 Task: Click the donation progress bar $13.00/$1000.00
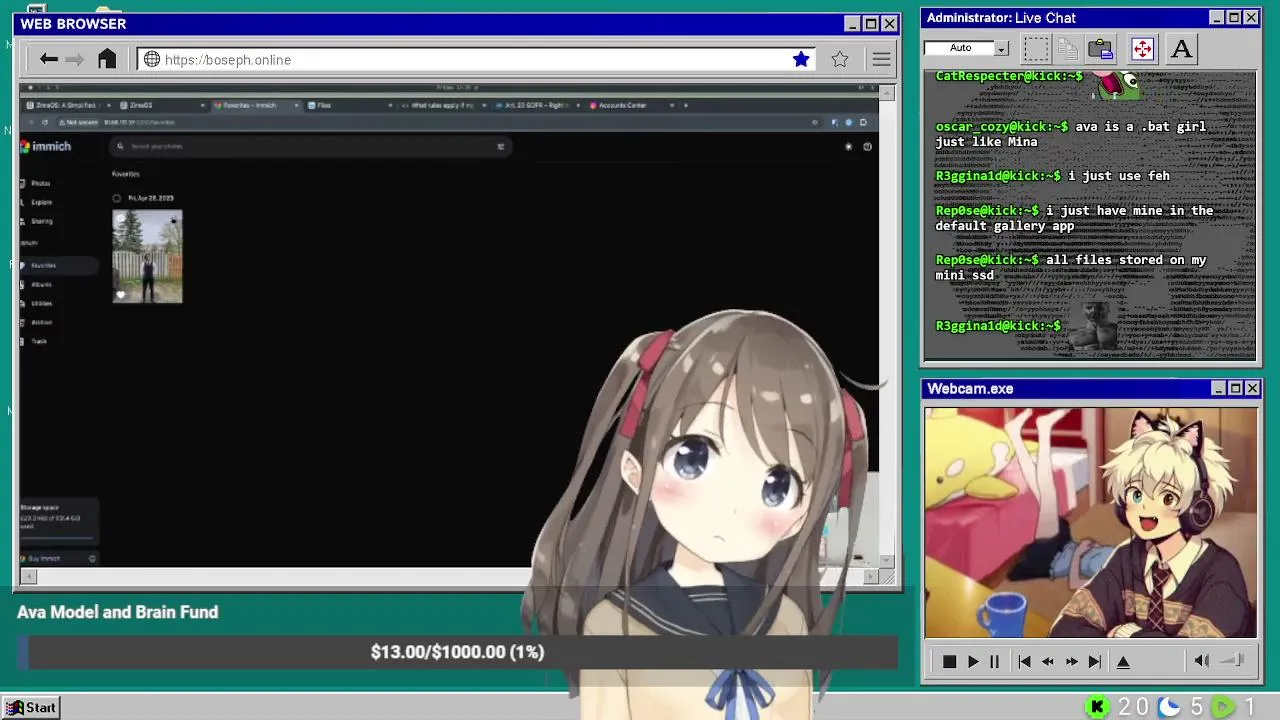(x=457, y=652)
